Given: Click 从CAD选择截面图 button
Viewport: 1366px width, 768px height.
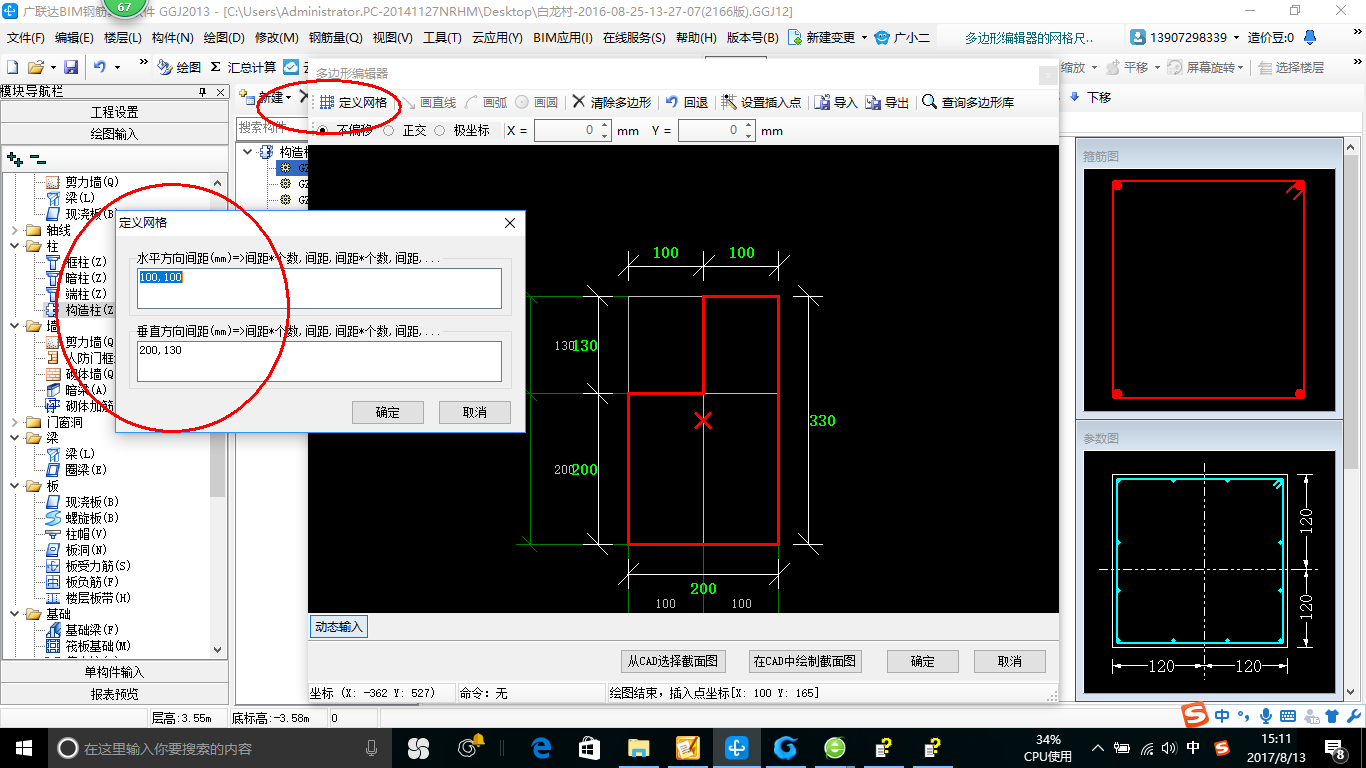Looking at the screenshot, I should point(672,661).
